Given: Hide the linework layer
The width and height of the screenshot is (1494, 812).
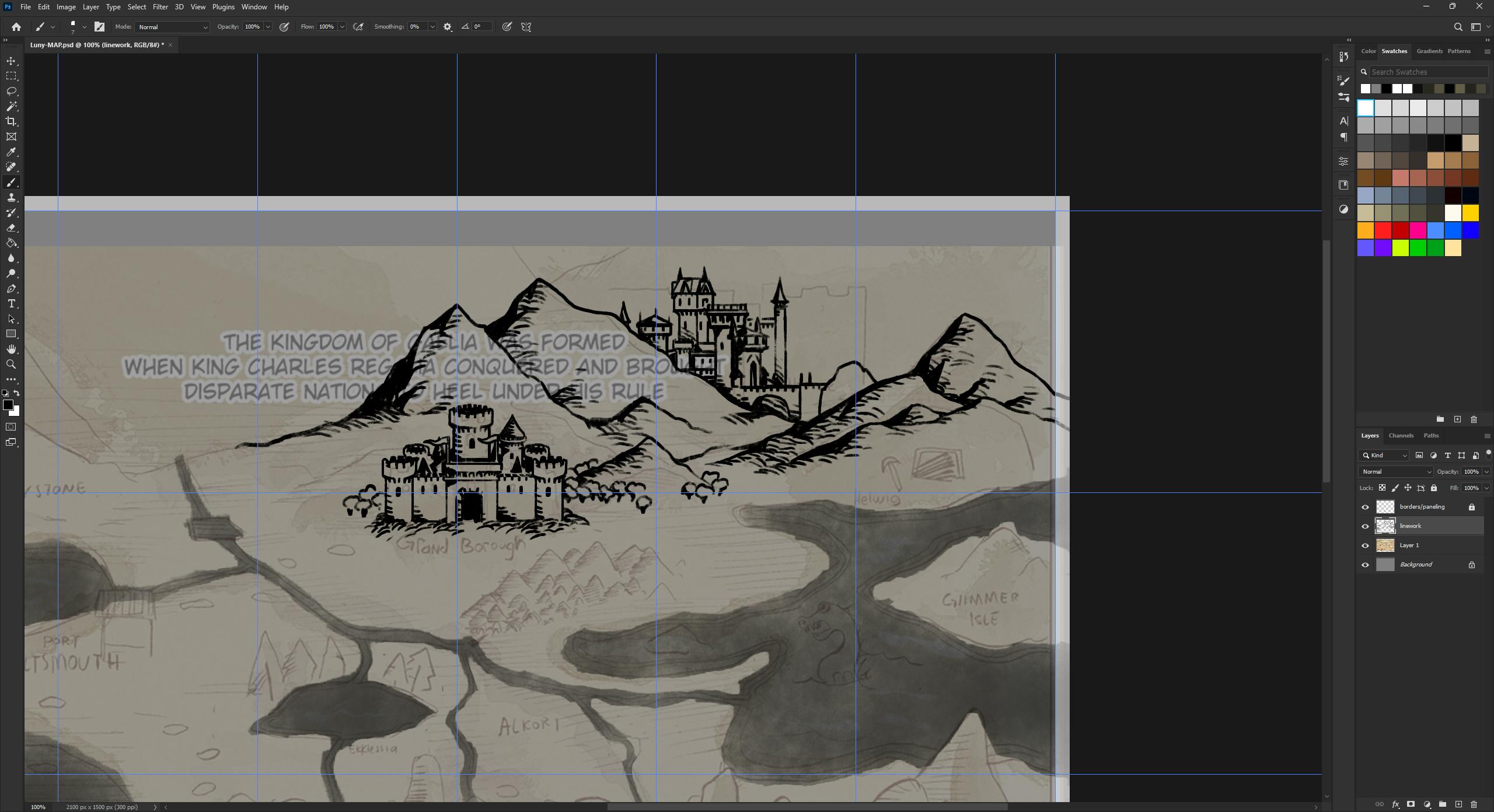Looking at the screenshot, I should pyautogui.click(x=1365, y=526).
